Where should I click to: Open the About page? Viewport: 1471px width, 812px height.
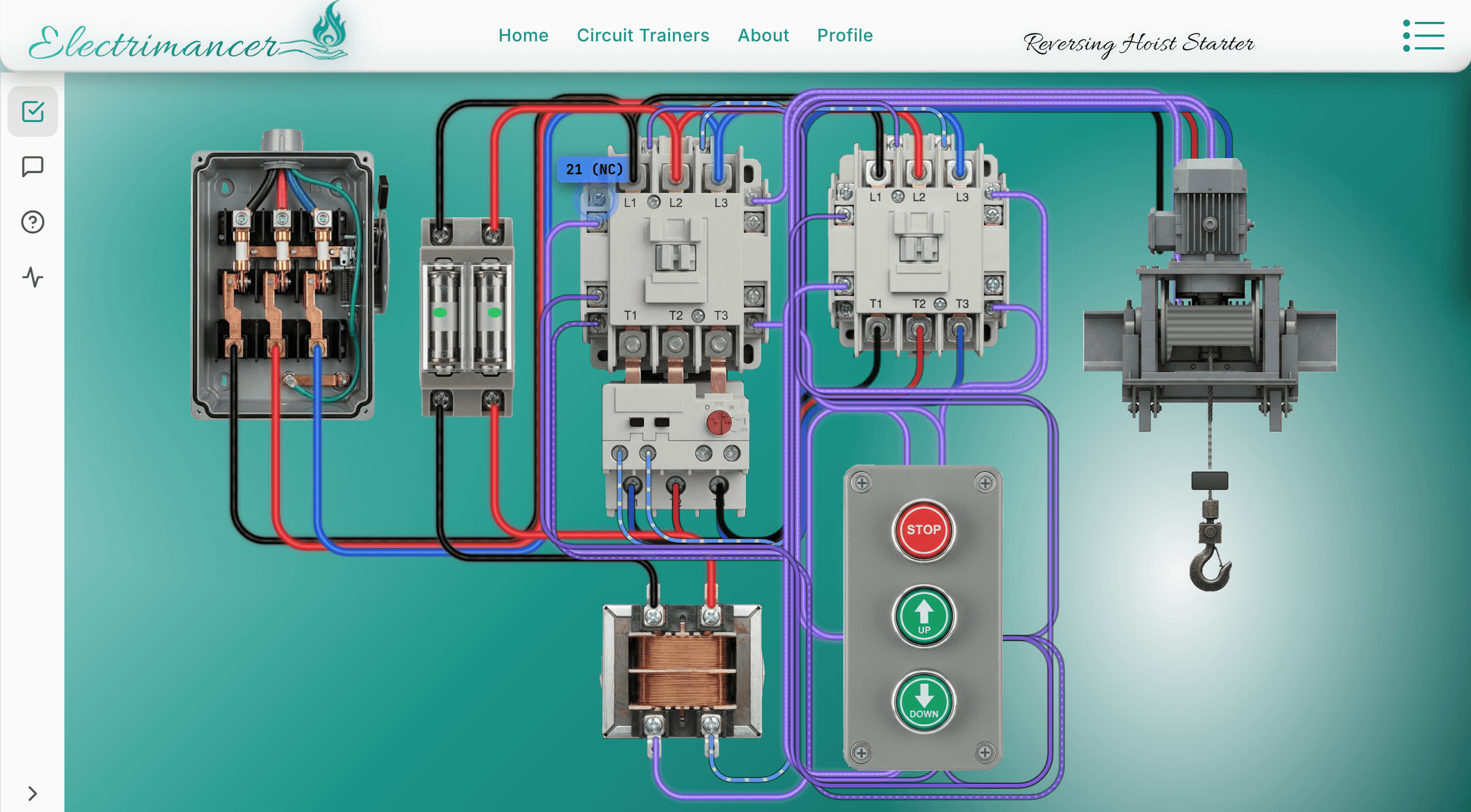(763, 35)
